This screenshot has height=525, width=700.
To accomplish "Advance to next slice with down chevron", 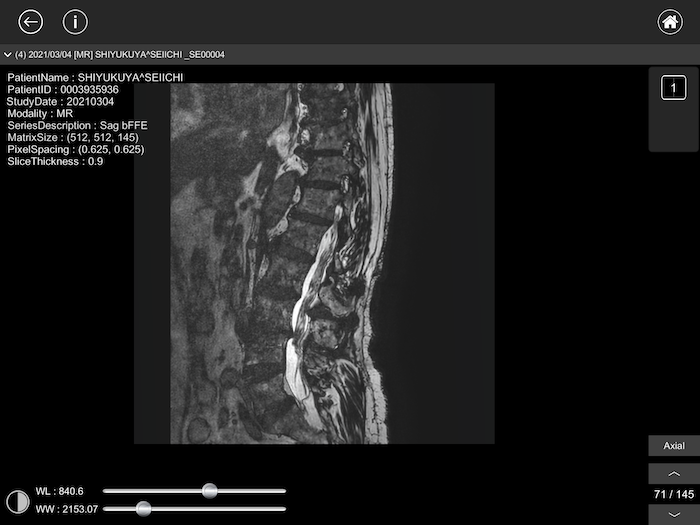I will 673,514.
